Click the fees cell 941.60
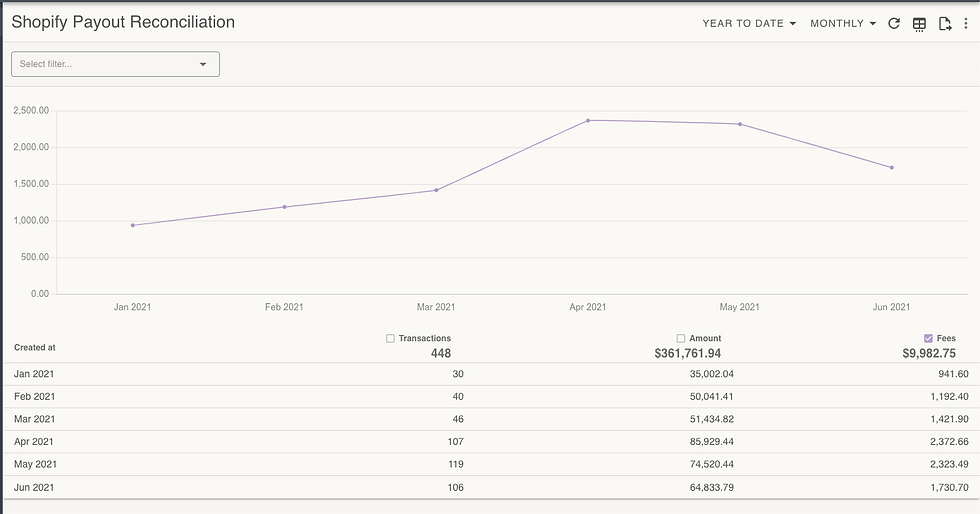Image resolution: width=980 pixels, height=514 pixels. pos(954,374)
